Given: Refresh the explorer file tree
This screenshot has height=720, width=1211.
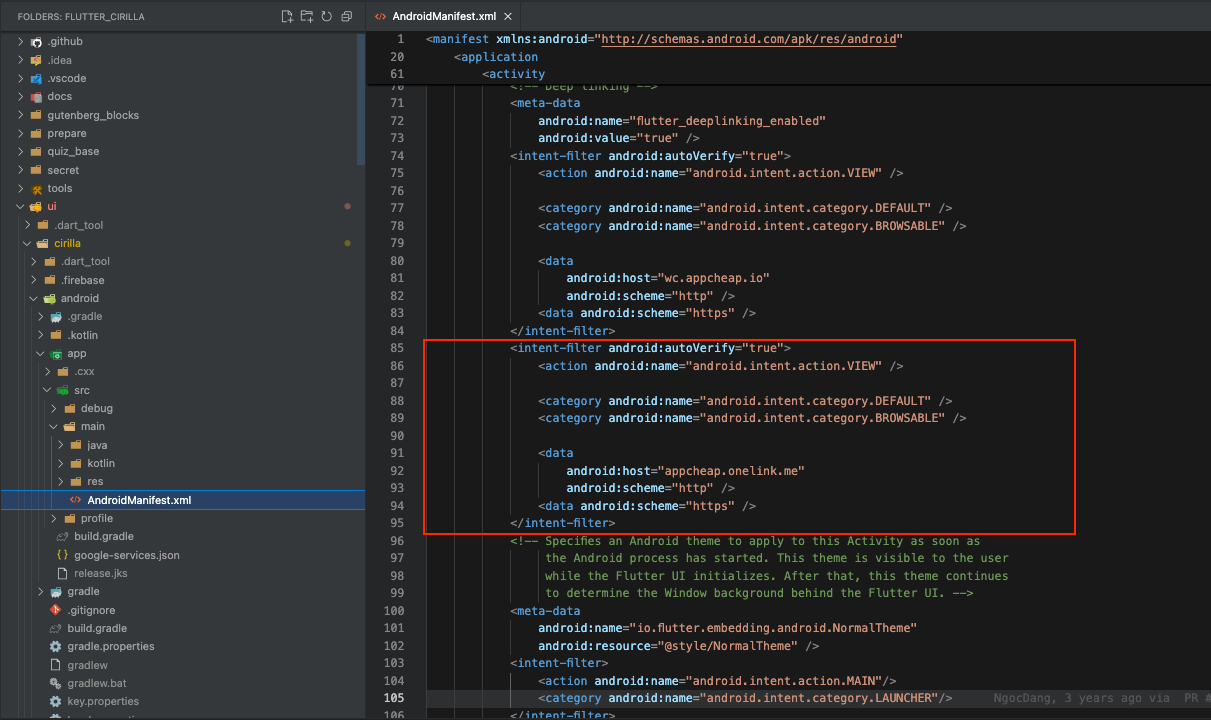Looking at the screenshot, I should pos(327,17).
